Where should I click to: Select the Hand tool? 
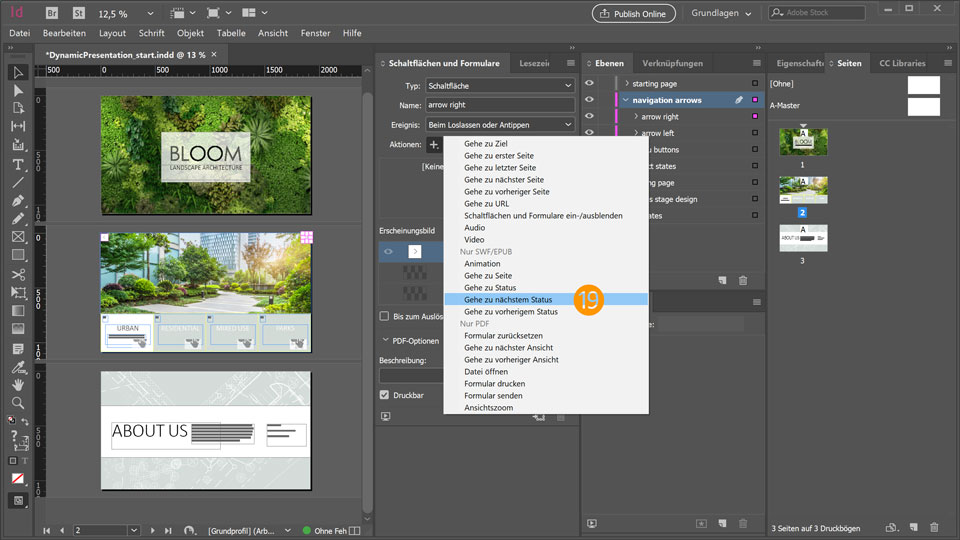click(x=18, y=385)
